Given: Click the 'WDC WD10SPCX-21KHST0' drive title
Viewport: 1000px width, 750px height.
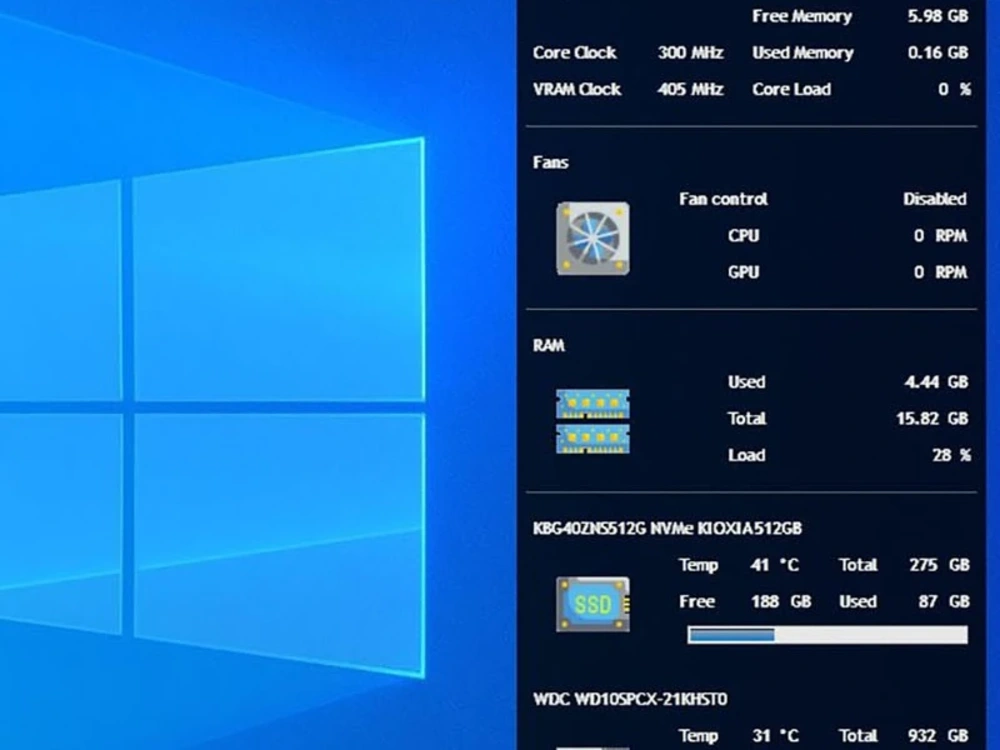Looking at the screenshot, I should 630,700.
